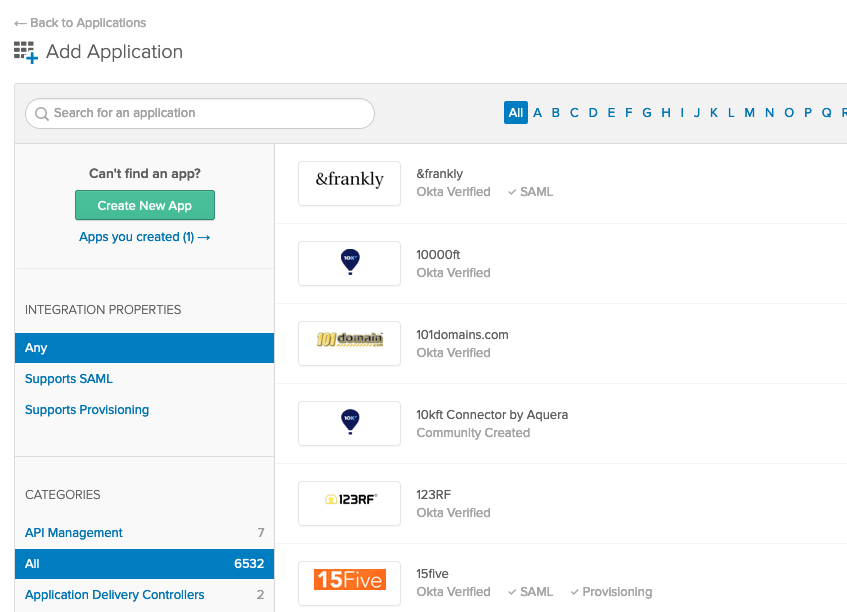Select the Application Delivery Controllers category
Viewport: 847px width, 612px height.
click(113, 594)
